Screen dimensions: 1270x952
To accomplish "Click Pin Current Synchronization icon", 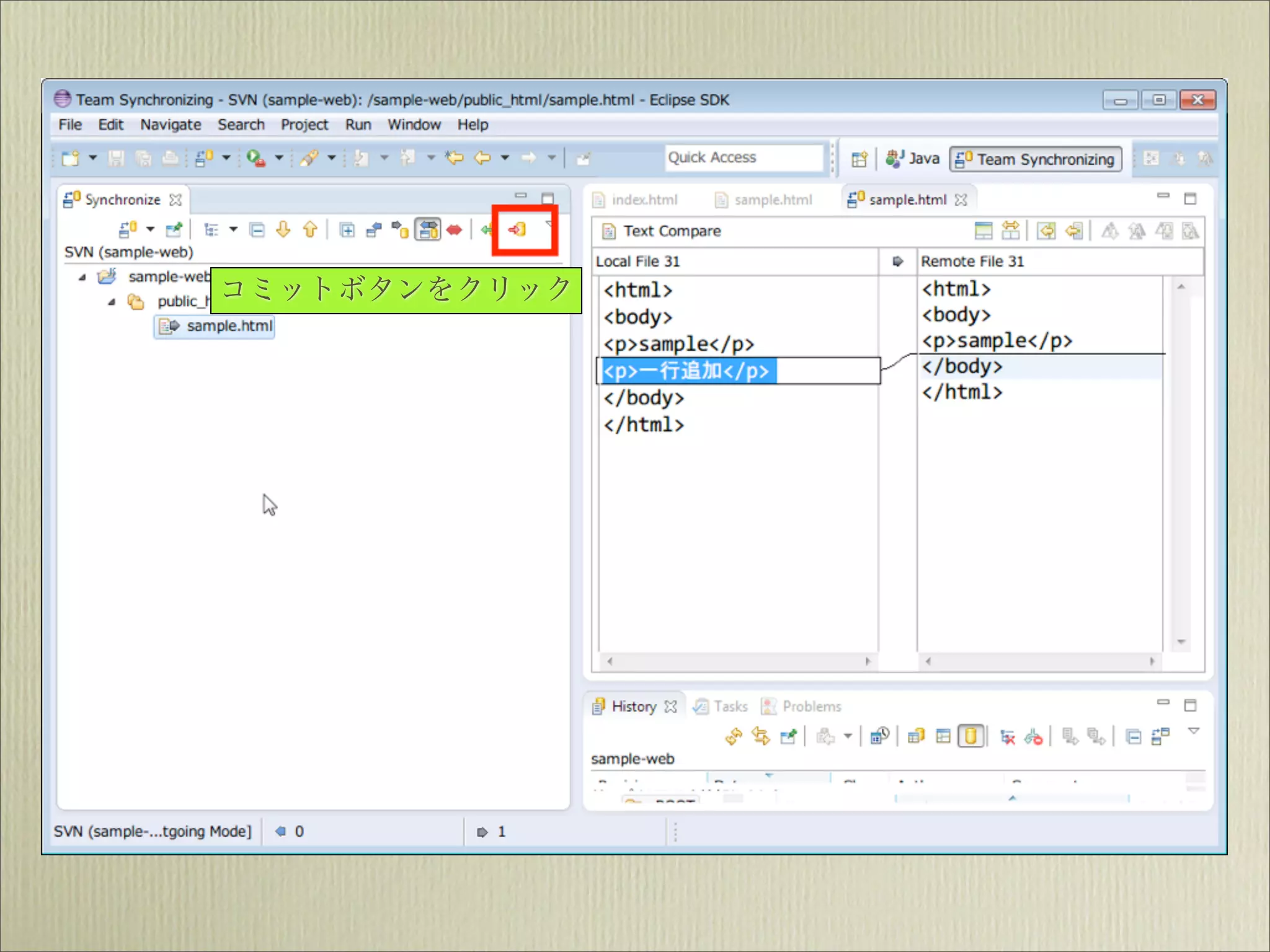I will coord(174,230).
